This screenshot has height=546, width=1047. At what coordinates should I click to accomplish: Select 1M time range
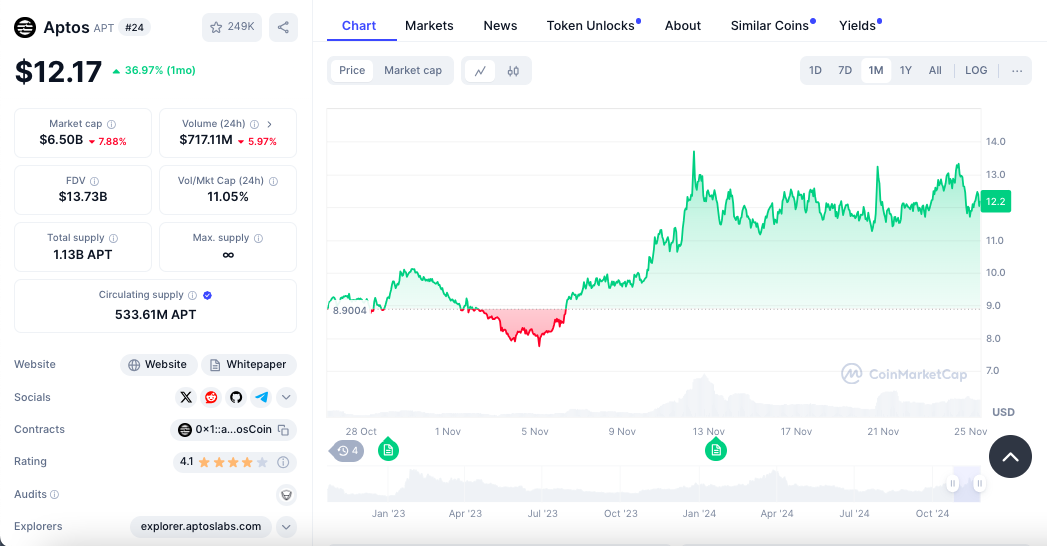point(876,71)
